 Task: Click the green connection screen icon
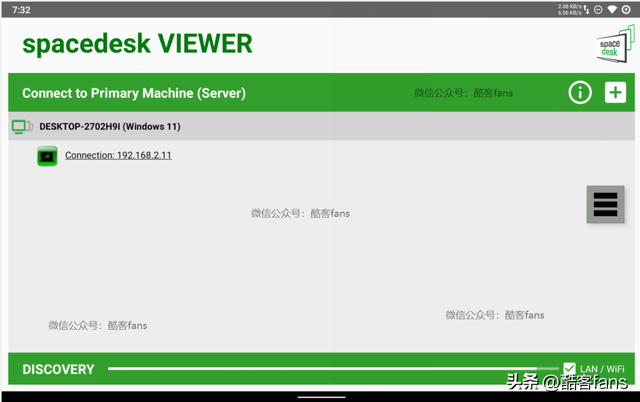pyautogui.click(x=47, y=156)
